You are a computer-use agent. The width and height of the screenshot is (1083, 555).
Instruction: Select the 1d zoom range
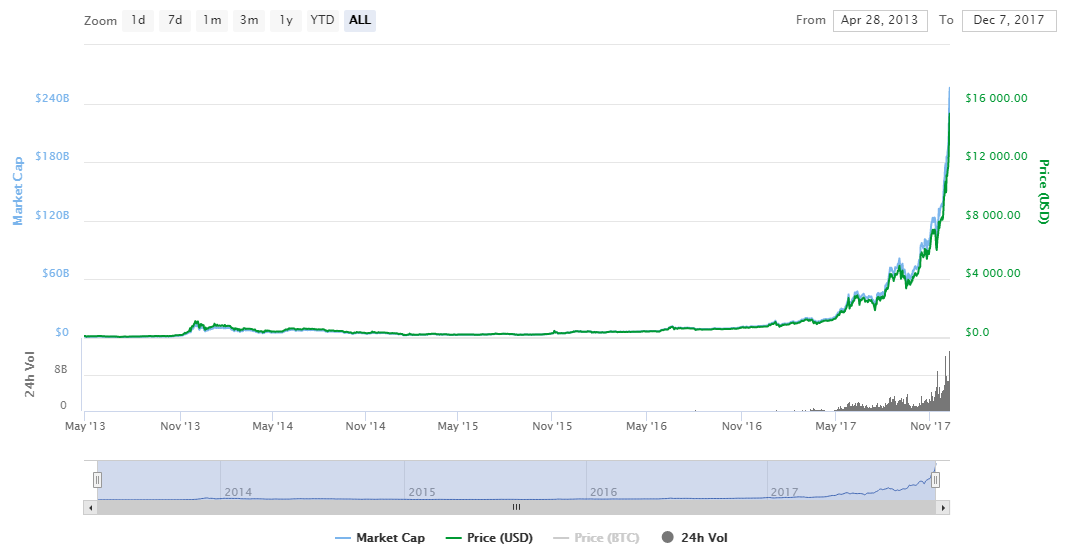pyautogui.click(x=138, y=20)
